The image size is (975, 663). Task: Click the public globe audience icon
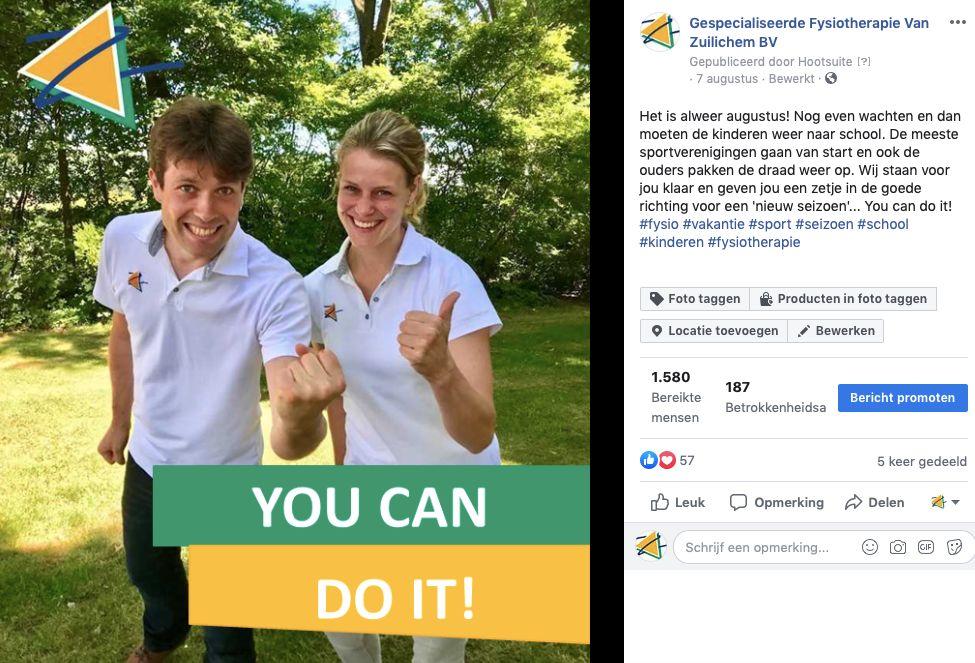831,78
